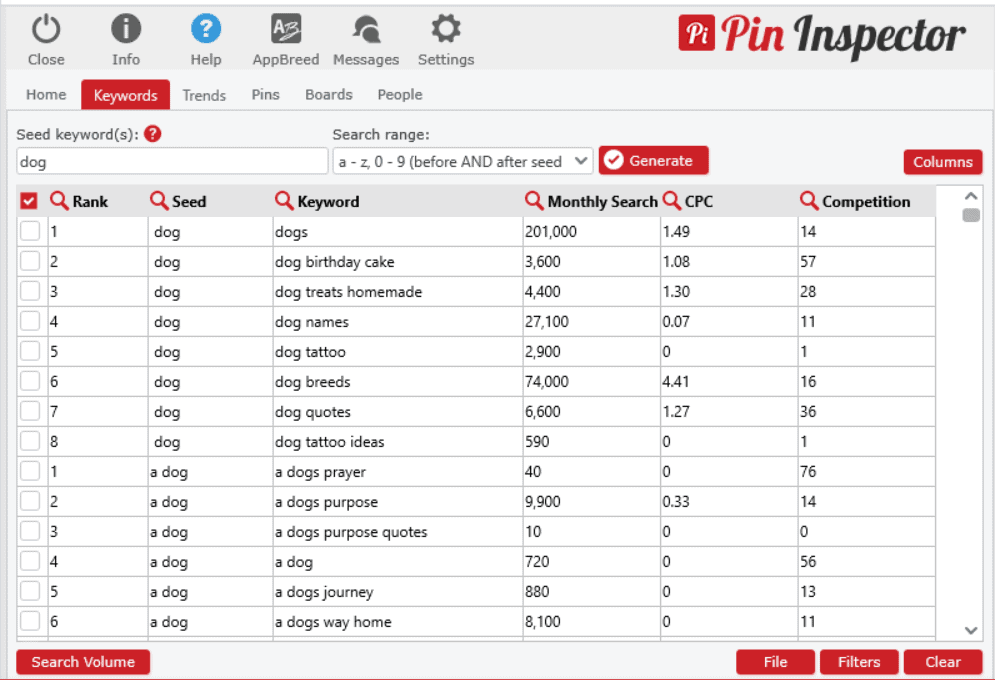Click the Help question mark icon

point(205,29)
